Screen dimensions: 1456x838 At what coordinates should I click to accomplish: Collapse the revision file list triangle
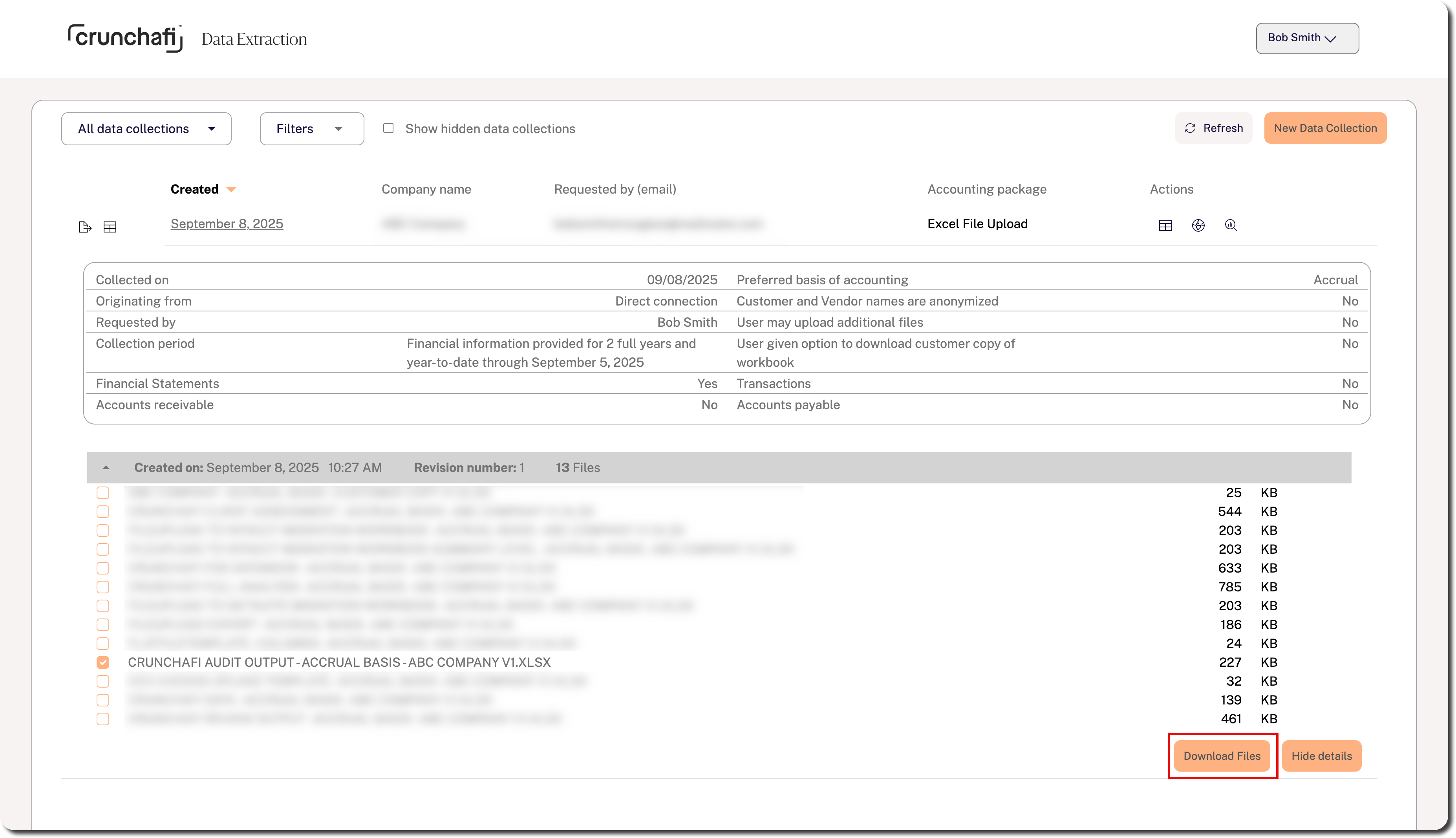[106, 467]
